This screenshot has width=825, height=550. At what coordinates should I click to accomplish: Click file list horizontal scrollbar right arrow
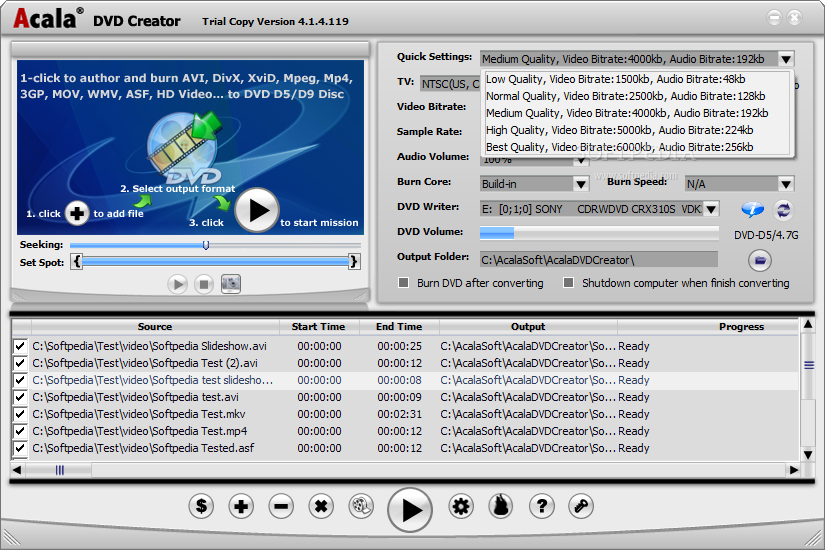coord(793,470)
